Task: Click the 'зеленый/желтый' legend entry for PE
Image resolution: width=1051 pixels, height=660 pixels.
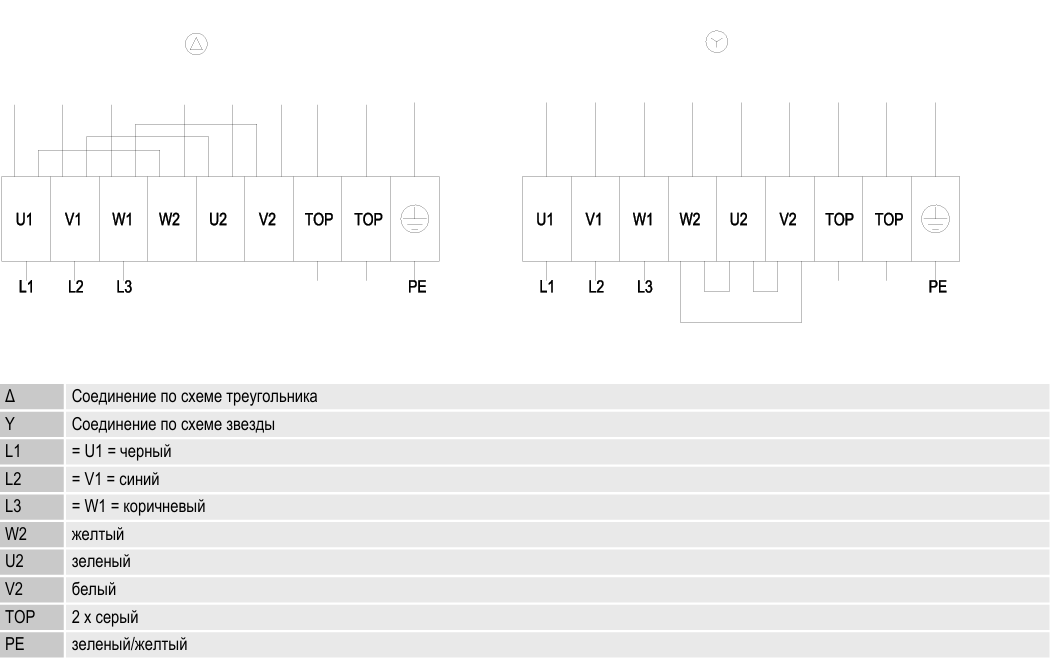Action: click(129, 644)
